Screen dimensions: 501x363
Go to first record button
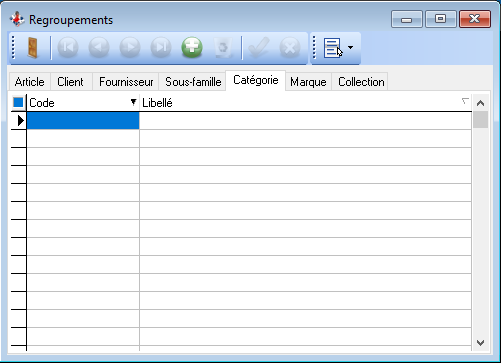pos(68,48)
